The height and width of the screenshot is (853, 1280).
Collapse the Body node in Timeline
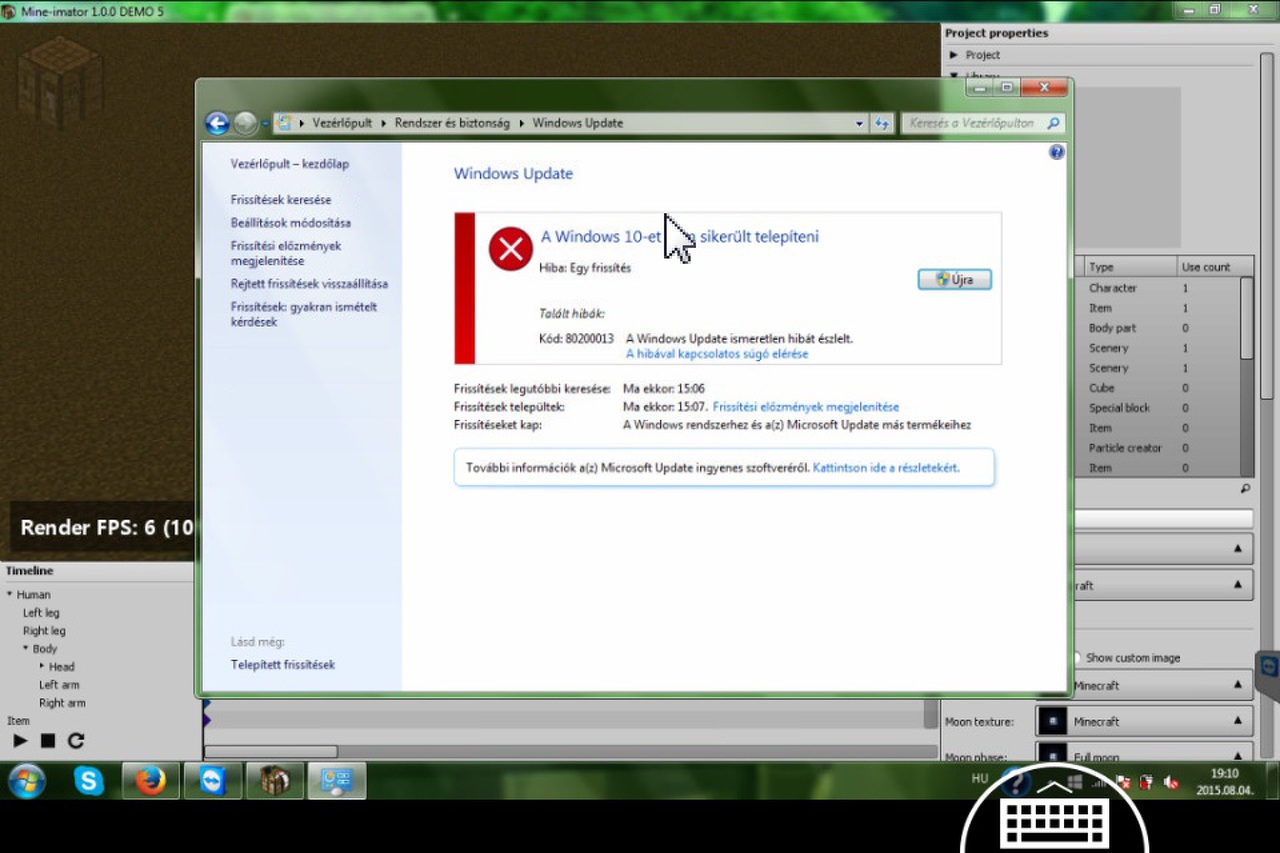26,648
